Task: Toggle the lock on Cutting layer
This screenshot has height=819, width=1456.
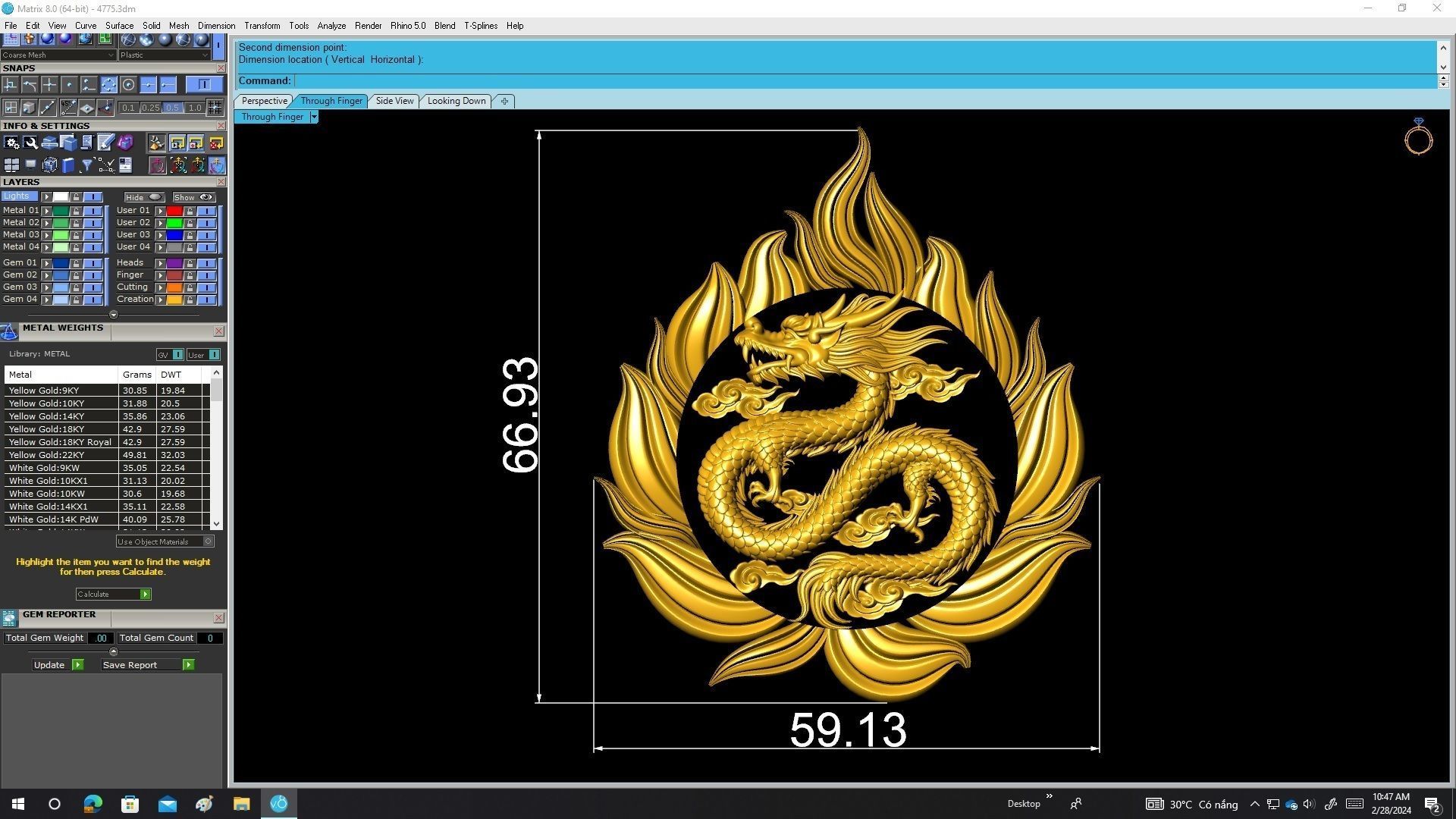Action: point(190,287)
